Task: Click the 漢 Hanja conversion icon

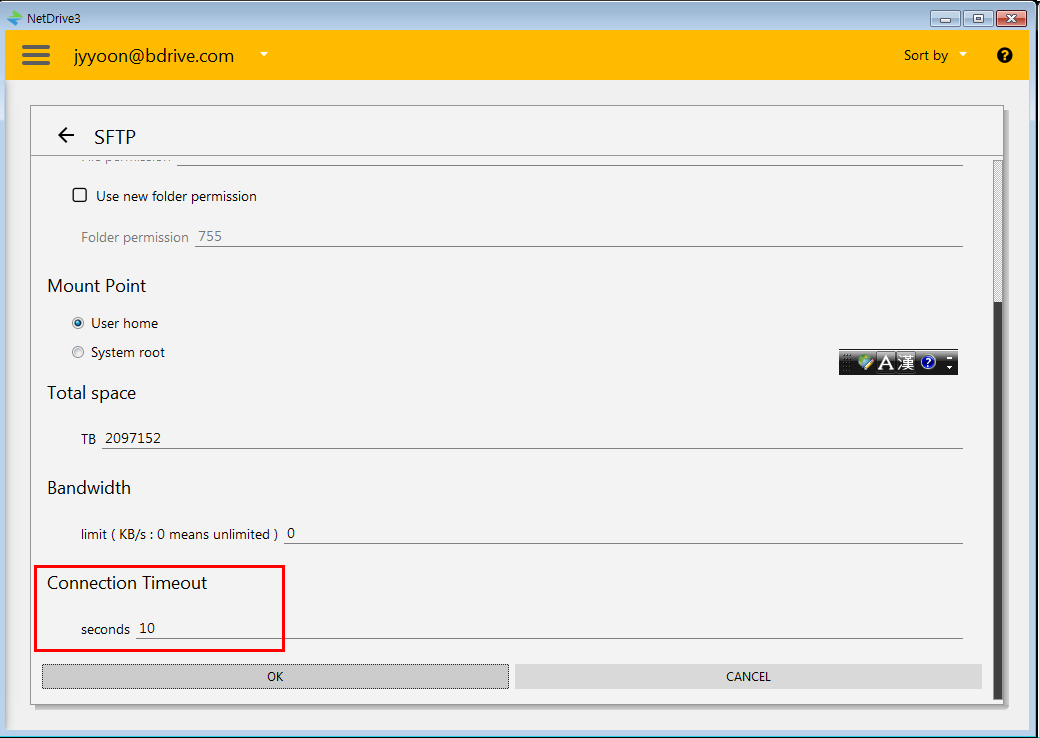Action: (906, 362)
